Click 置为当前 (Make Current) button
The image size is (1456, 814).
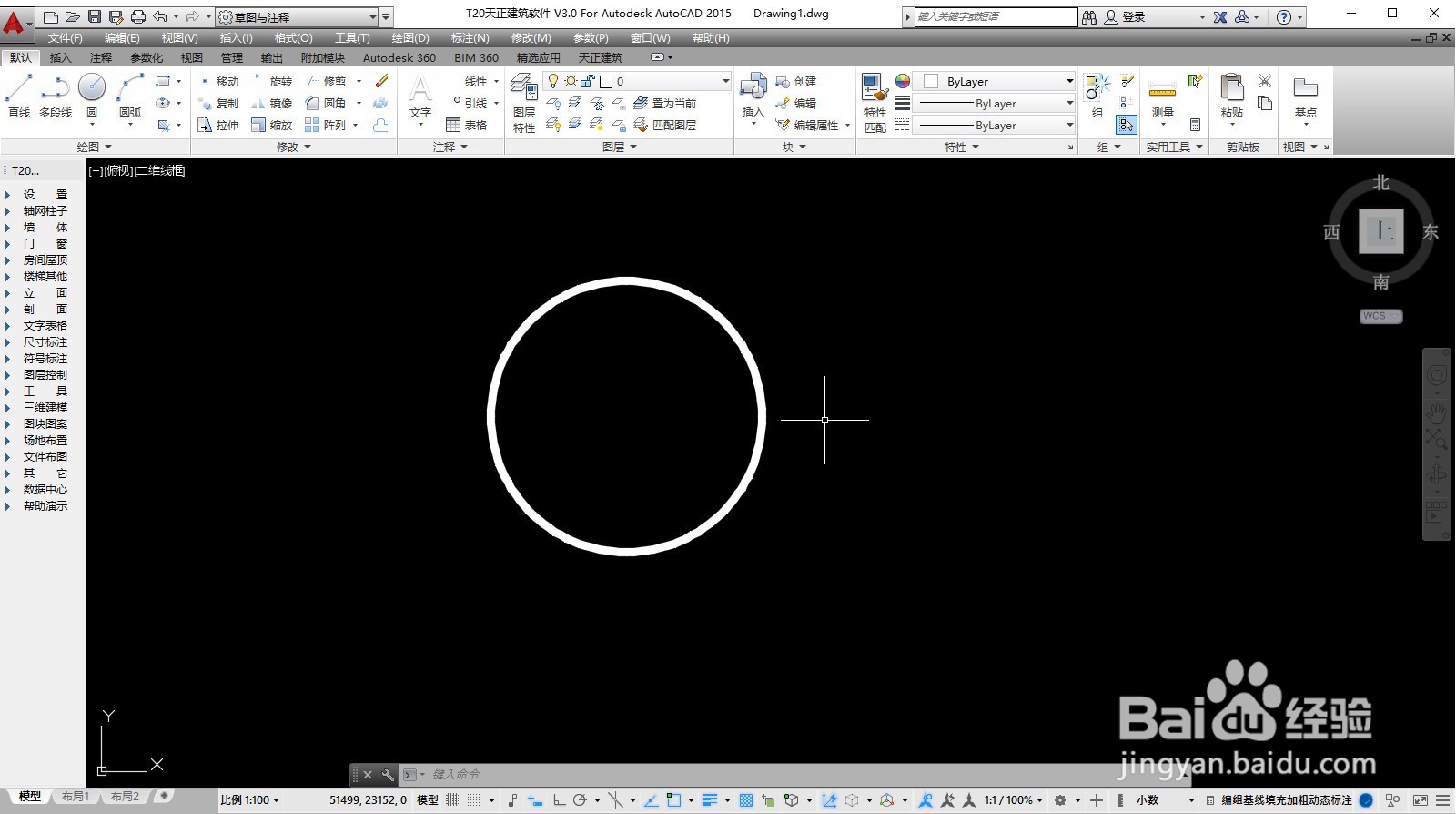coord(665,103)
